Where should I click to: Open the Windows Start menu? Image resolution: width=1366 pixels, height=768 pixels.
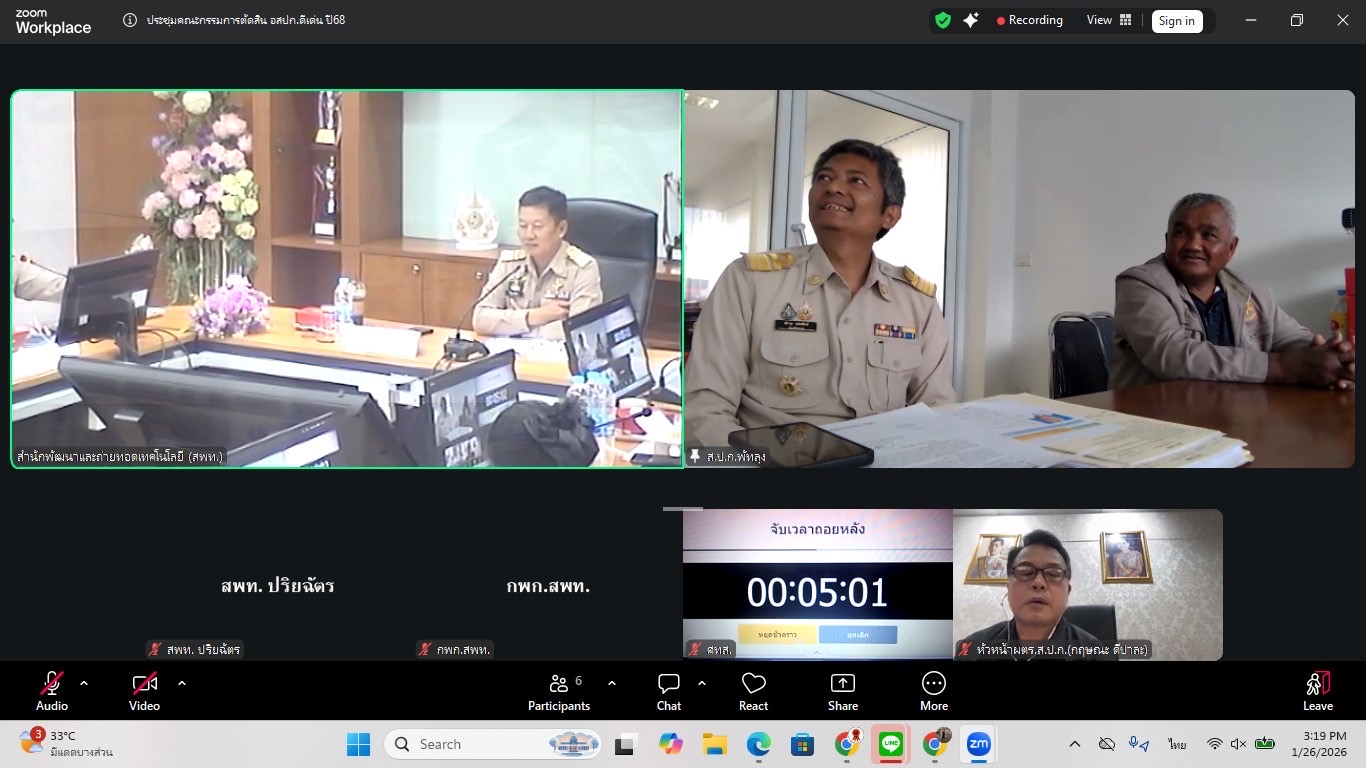pyautogui.click(x=358, y=744)
